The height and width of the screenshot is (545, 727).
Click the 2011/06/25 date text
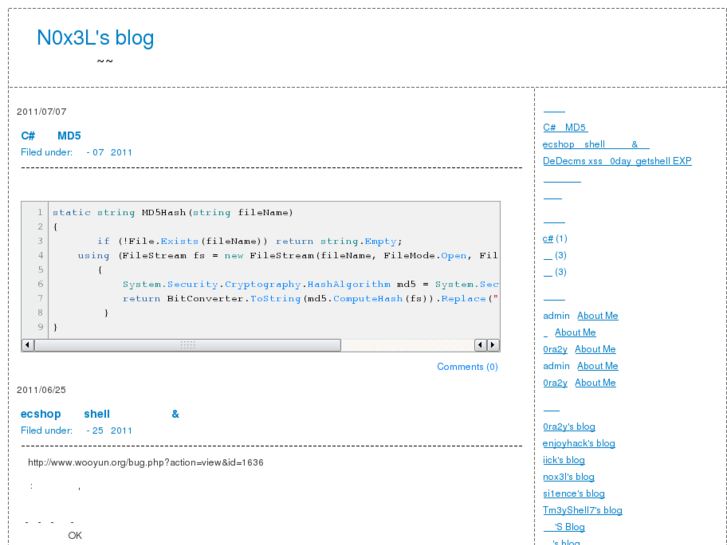(41, 390)
